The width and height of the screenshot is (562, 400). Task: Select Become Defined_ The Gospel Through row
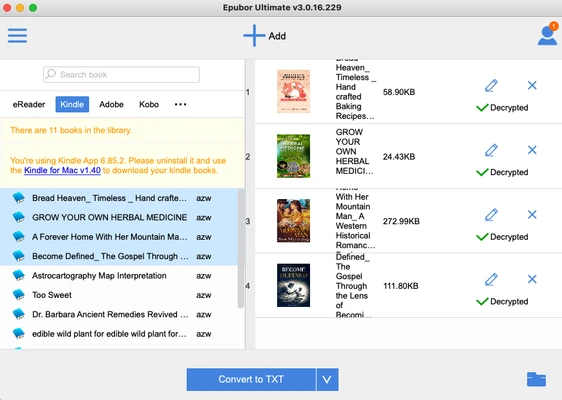[x=119, y=256]
